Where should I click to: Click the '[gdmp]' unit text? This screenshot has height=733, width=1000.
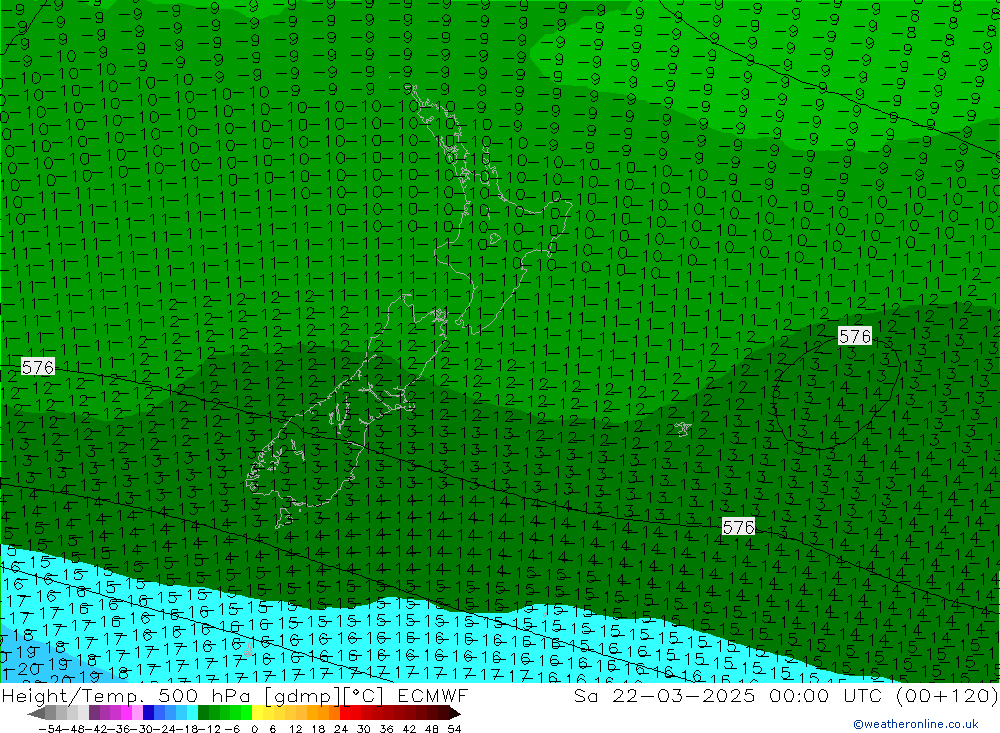302,695
